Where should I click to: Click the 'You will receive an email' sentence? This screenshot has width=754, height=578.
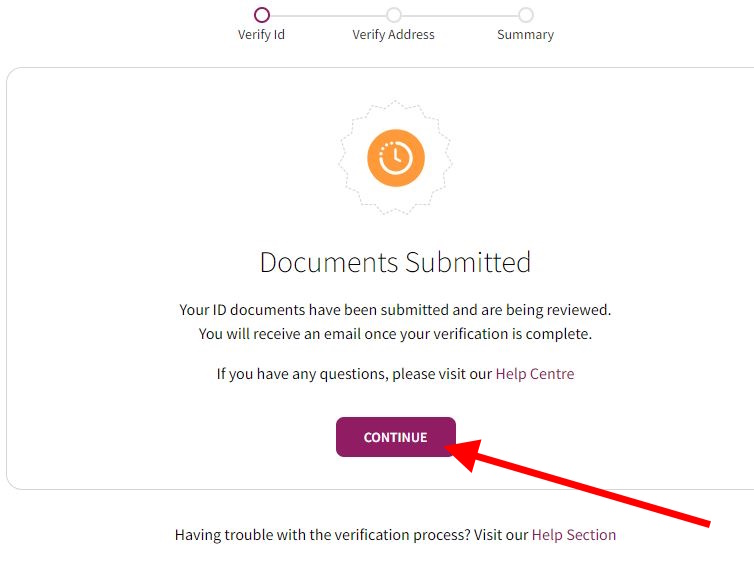click(x=395, y=334)
